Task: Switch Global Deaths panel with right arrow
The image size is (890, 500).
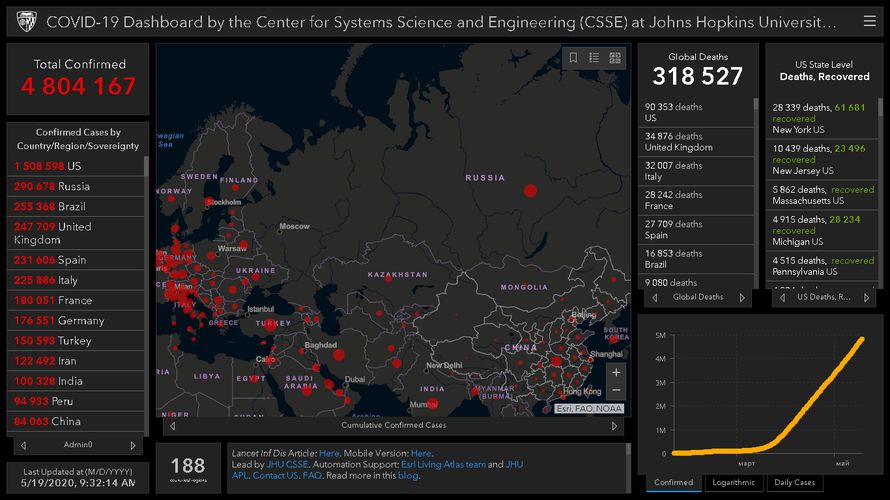Action: point(742,297)
